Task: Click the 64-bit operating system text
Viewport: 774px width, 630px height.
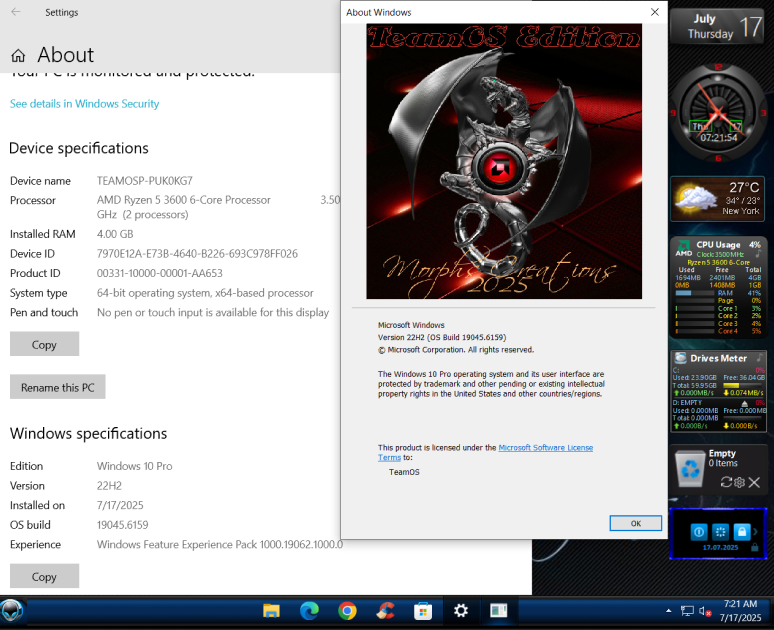Action: click(205, 293)
